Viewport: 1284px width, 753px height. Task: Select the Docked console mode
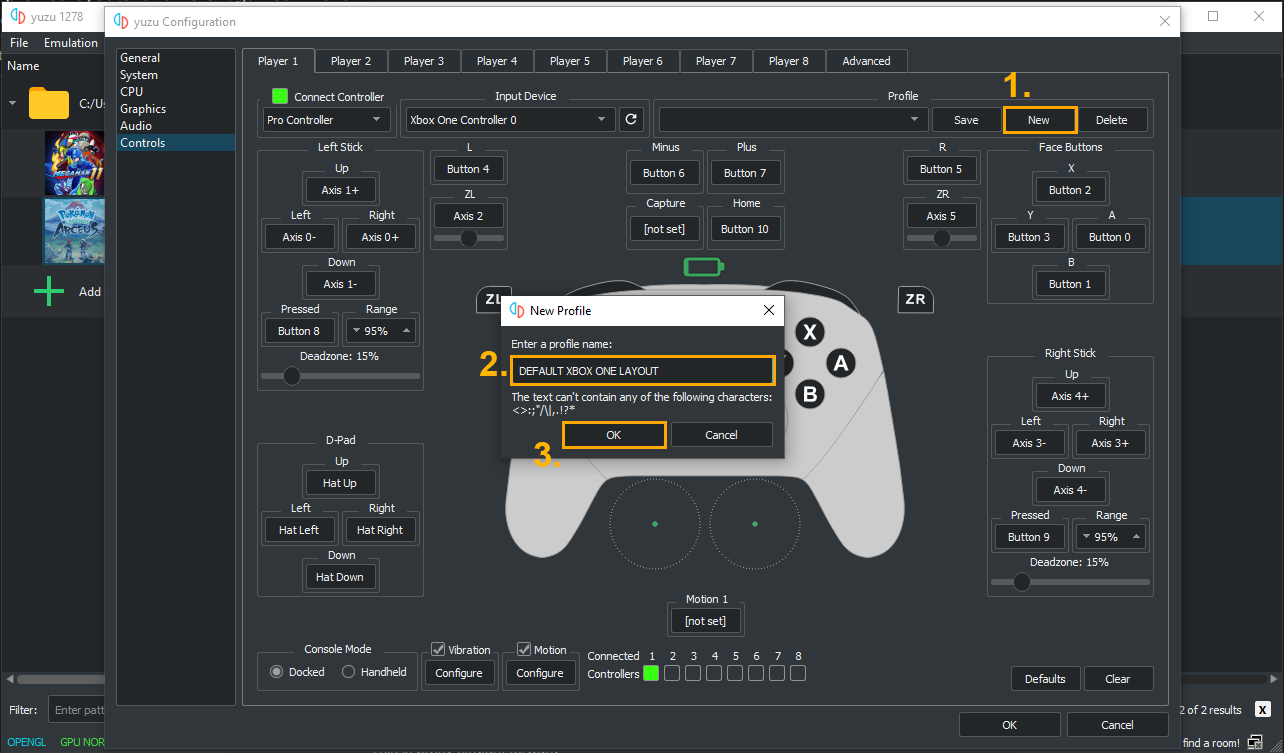(x=277, y=672)
